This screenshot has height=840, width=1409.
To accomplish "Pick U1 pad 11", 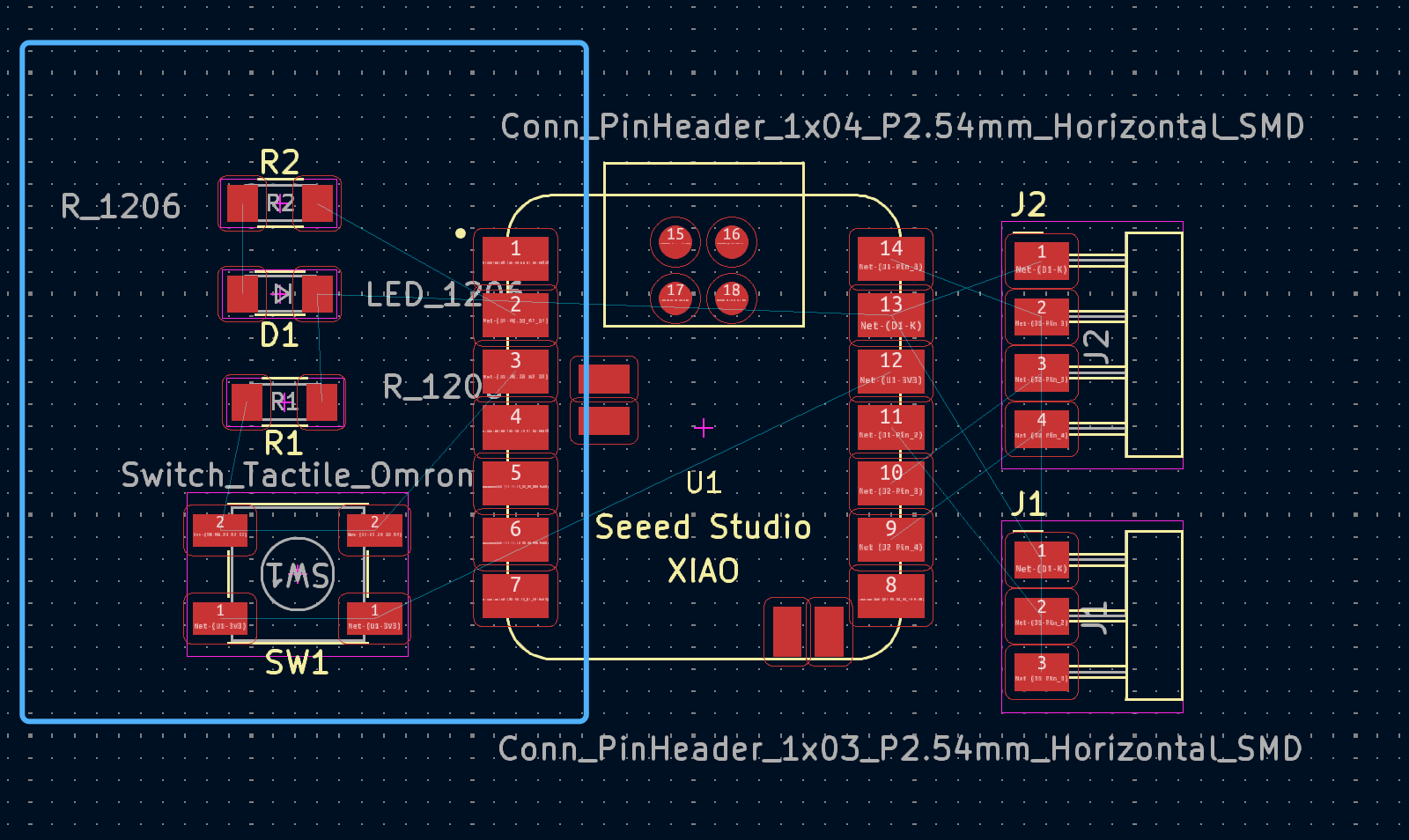I will click(890, 426).
